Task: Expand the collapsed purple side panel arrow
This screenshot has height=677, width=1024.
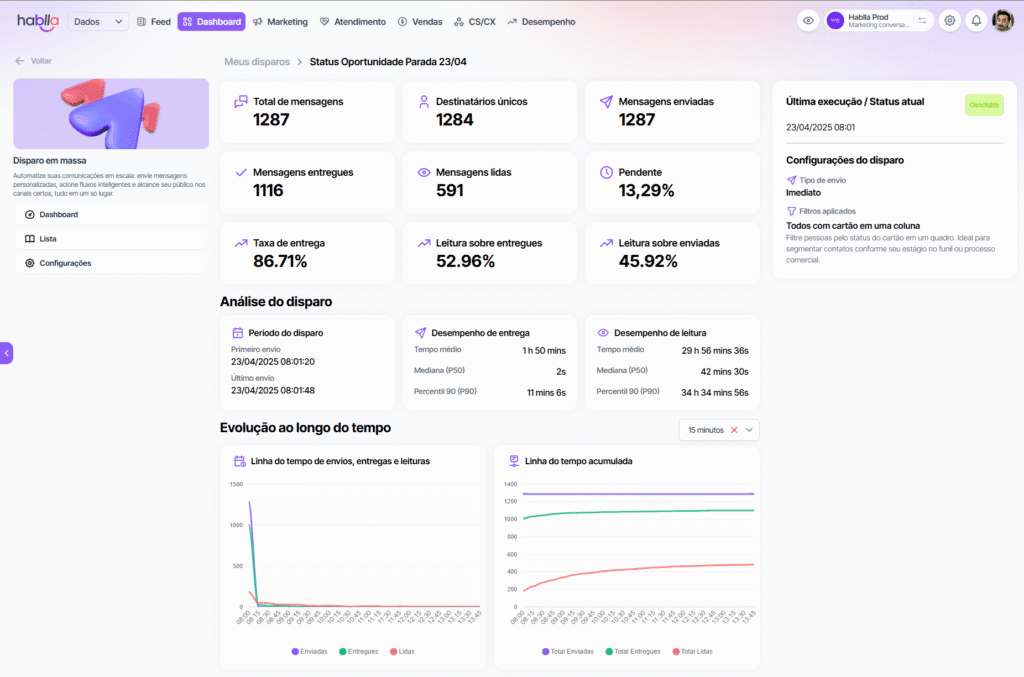Action: click(x=6, y=353)
